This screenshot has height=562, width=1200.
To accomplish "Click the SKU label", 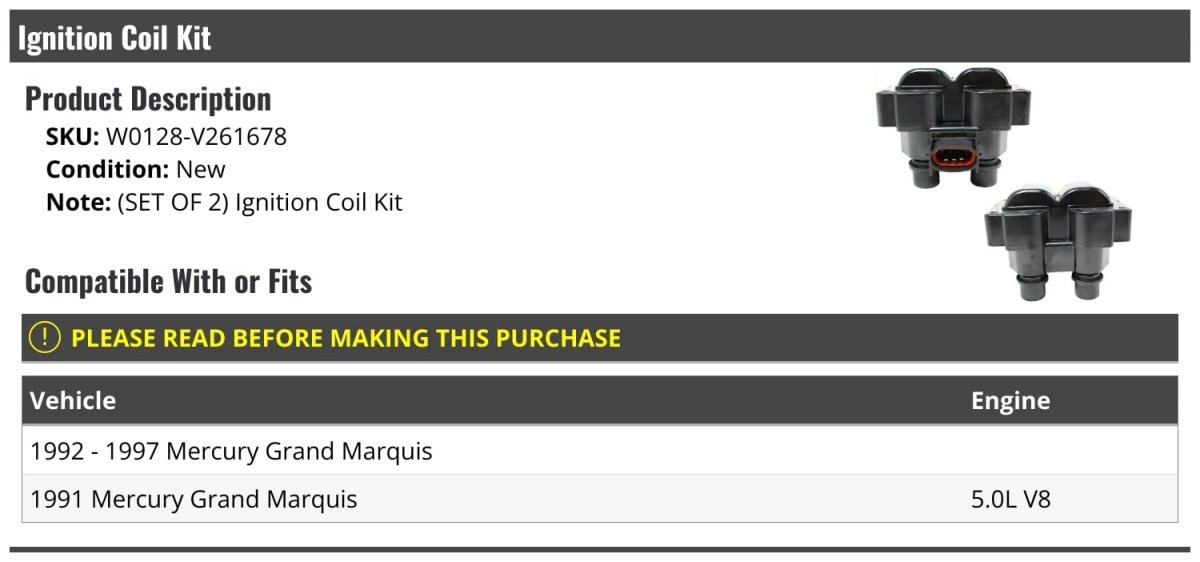I will pyautogui.click(x=73, y=136).
